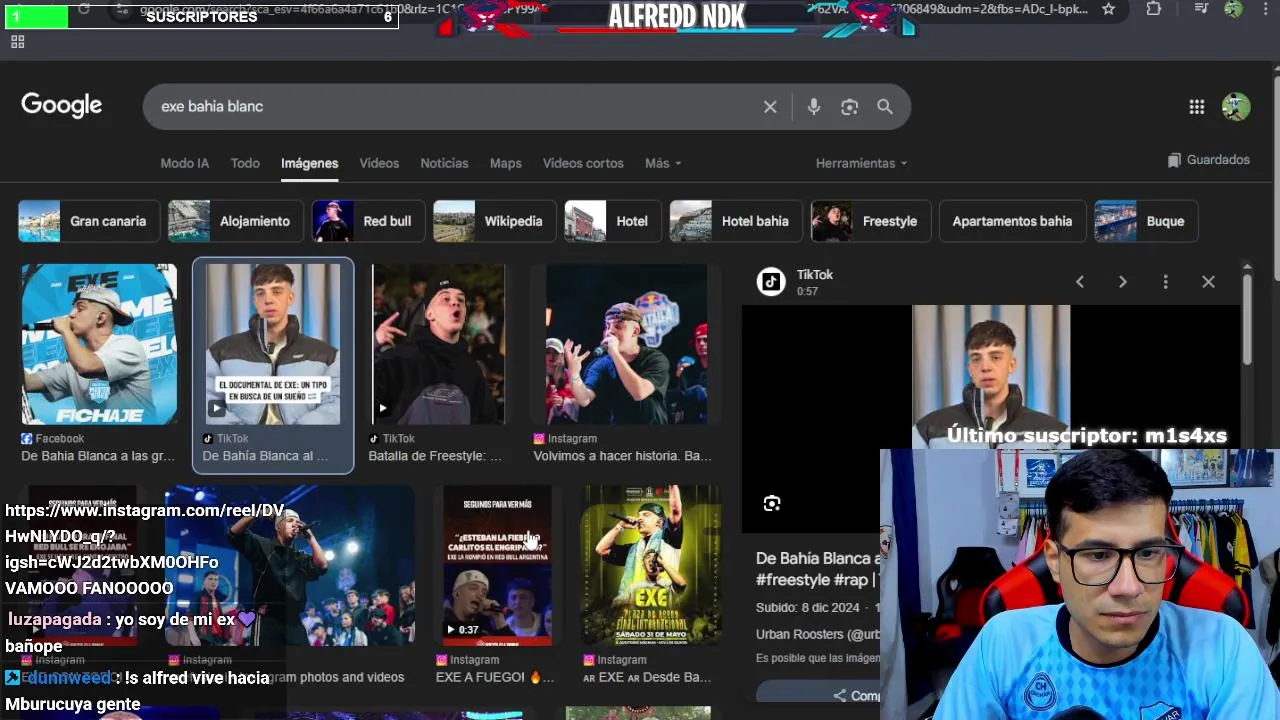Select the Imágenes tab
The width and height of the screenshot is (1280, 720).
(x=309, y=163)
